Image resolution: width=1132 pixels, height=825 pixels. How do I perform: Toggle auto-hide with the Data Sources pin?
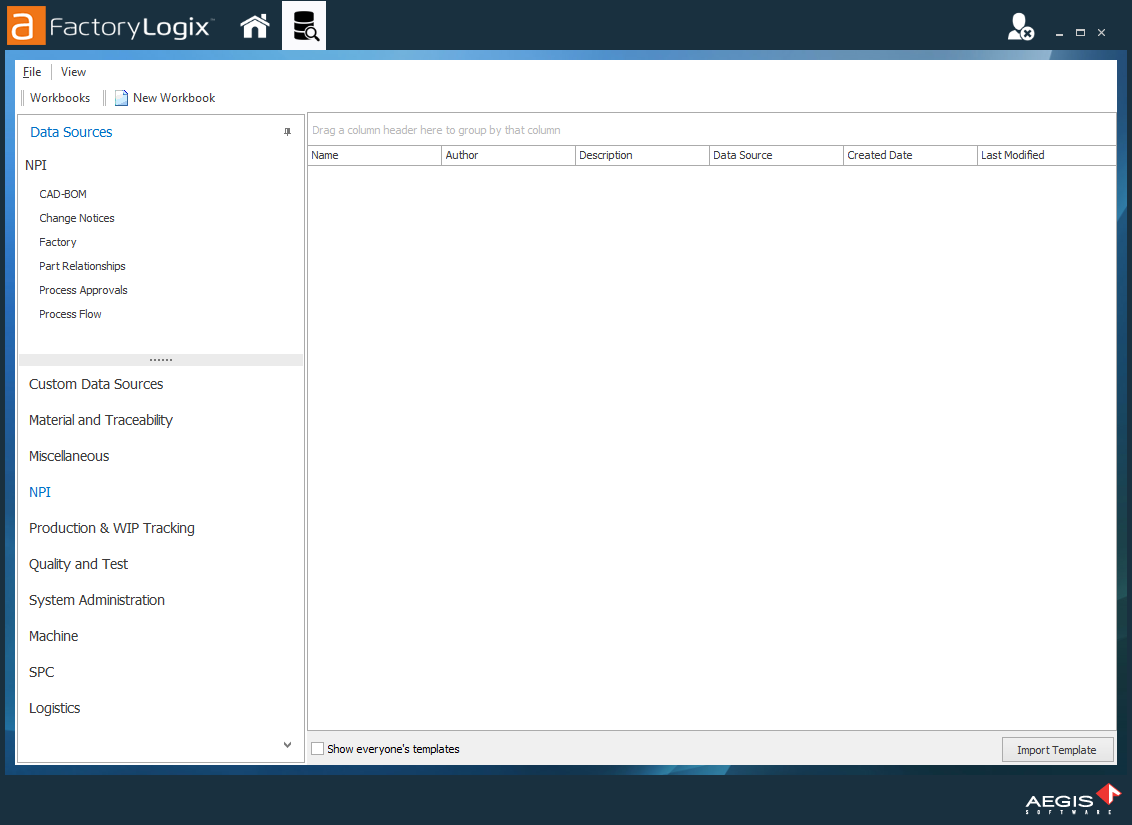pos(287,131)
